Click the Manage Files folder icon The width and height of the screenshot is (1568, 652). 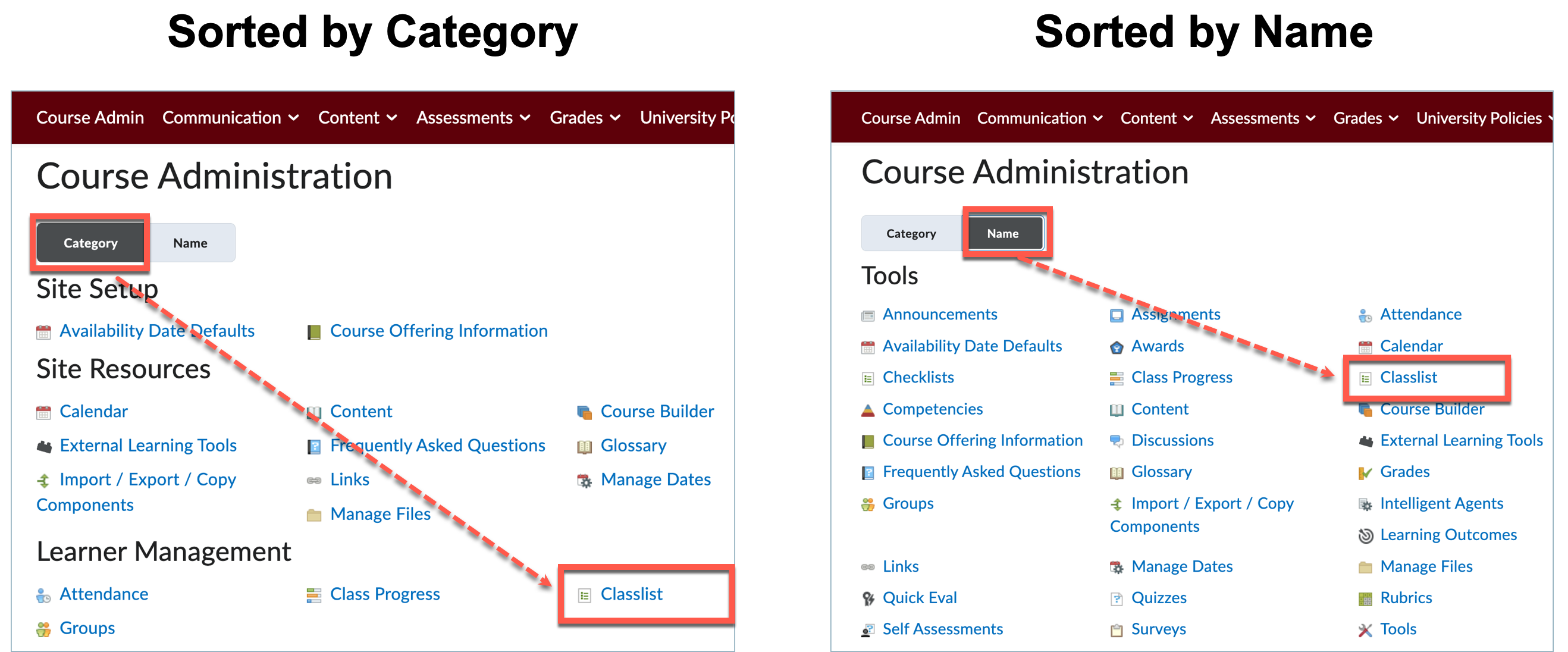[315, 515]
